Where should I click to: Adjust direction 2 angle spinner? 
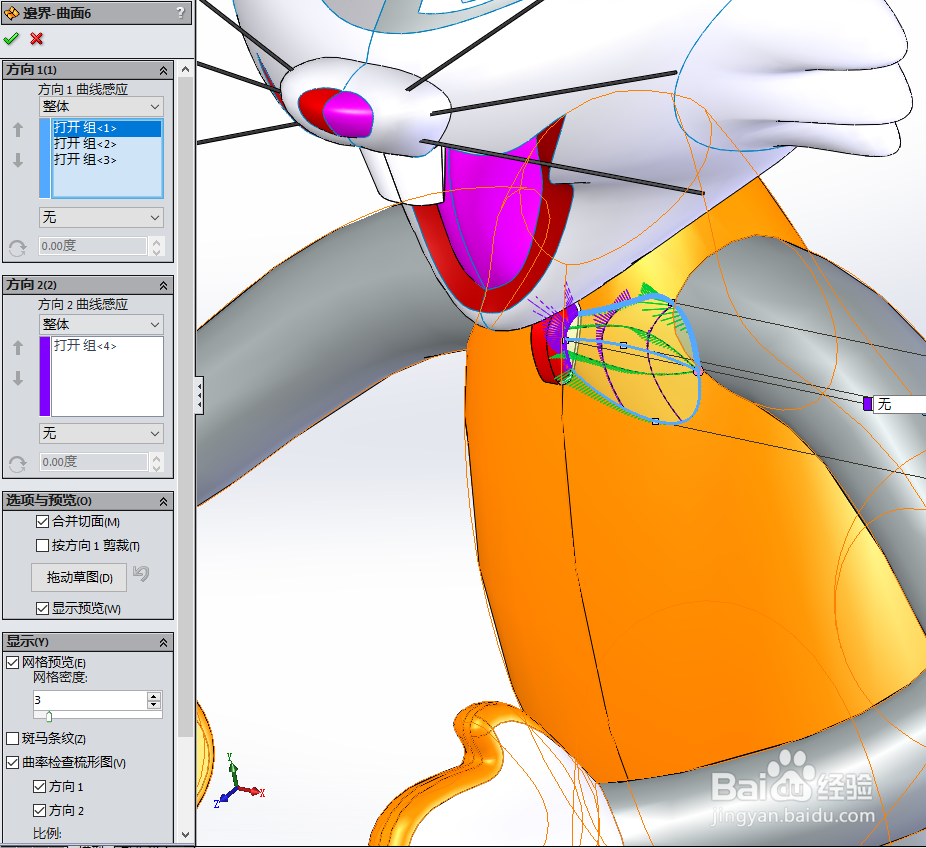[x=156, y=462]
